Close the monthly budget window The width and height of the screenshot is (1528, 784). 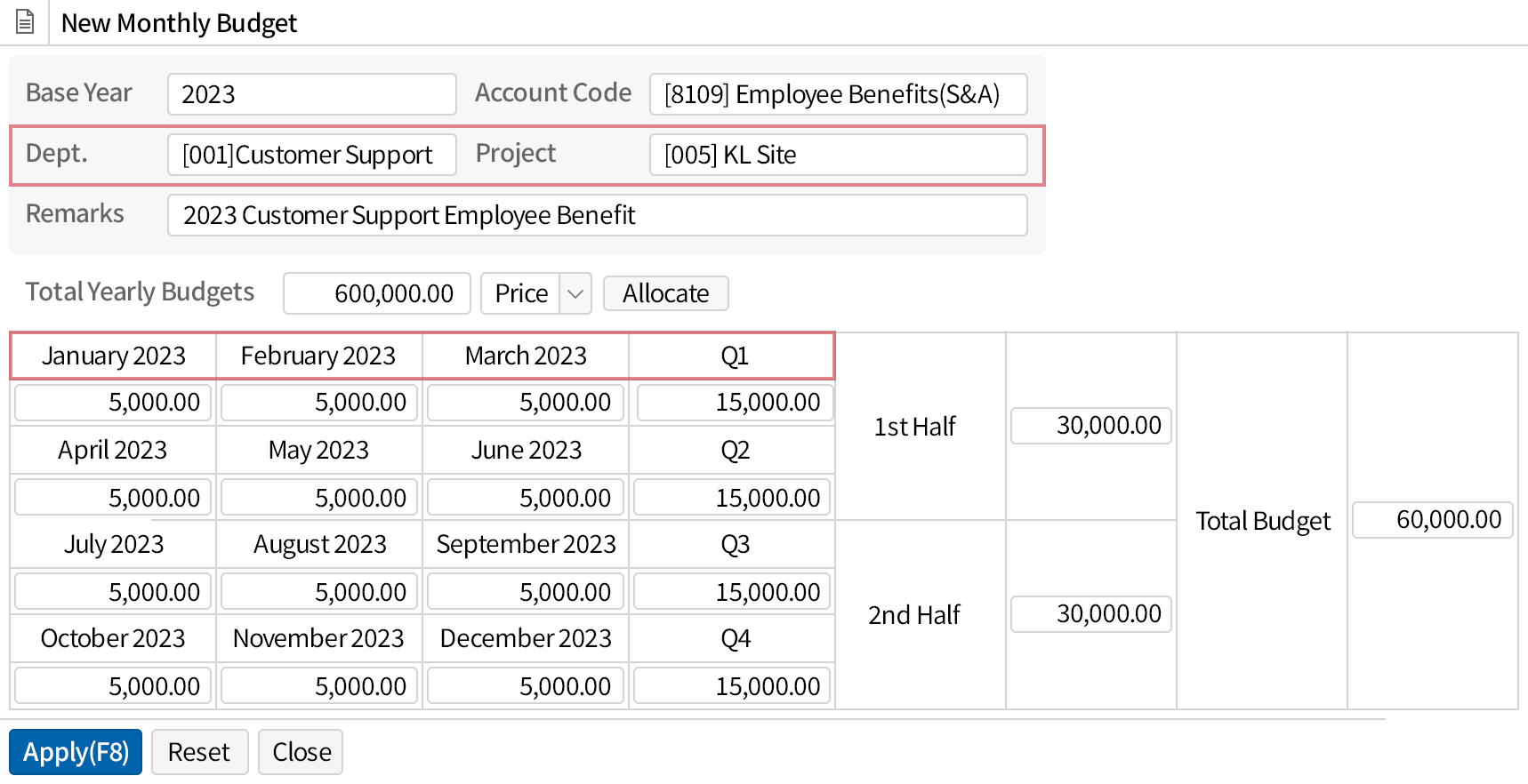[x=301, y=752]
